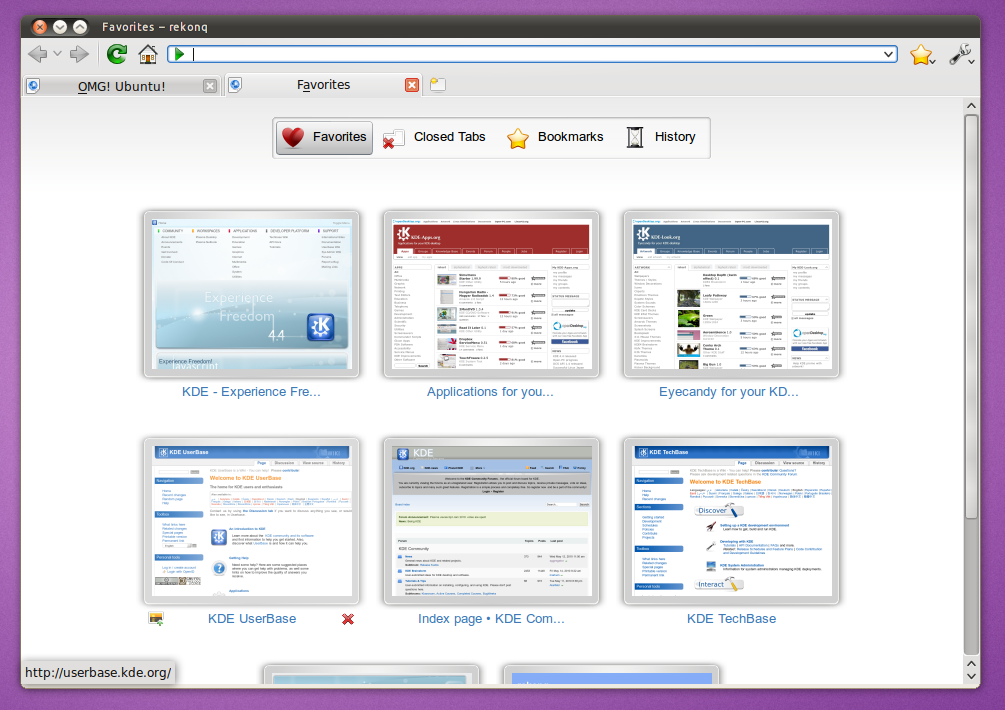Follow the 'KDE - Experience Fre...' link
1005x710 pixels.
(x=251, y=392)
